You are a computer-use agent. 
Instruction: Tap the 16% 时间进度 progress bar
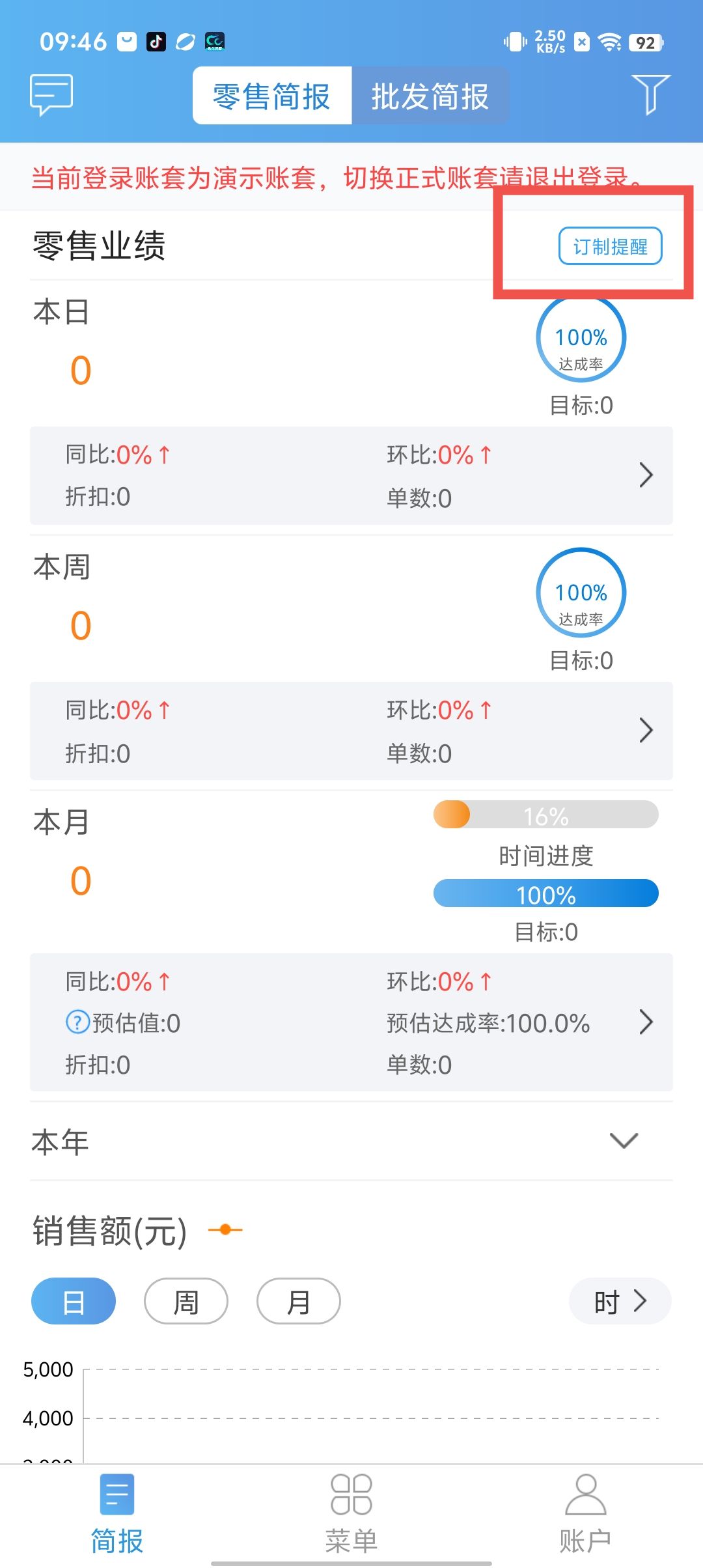click(546, 815)
